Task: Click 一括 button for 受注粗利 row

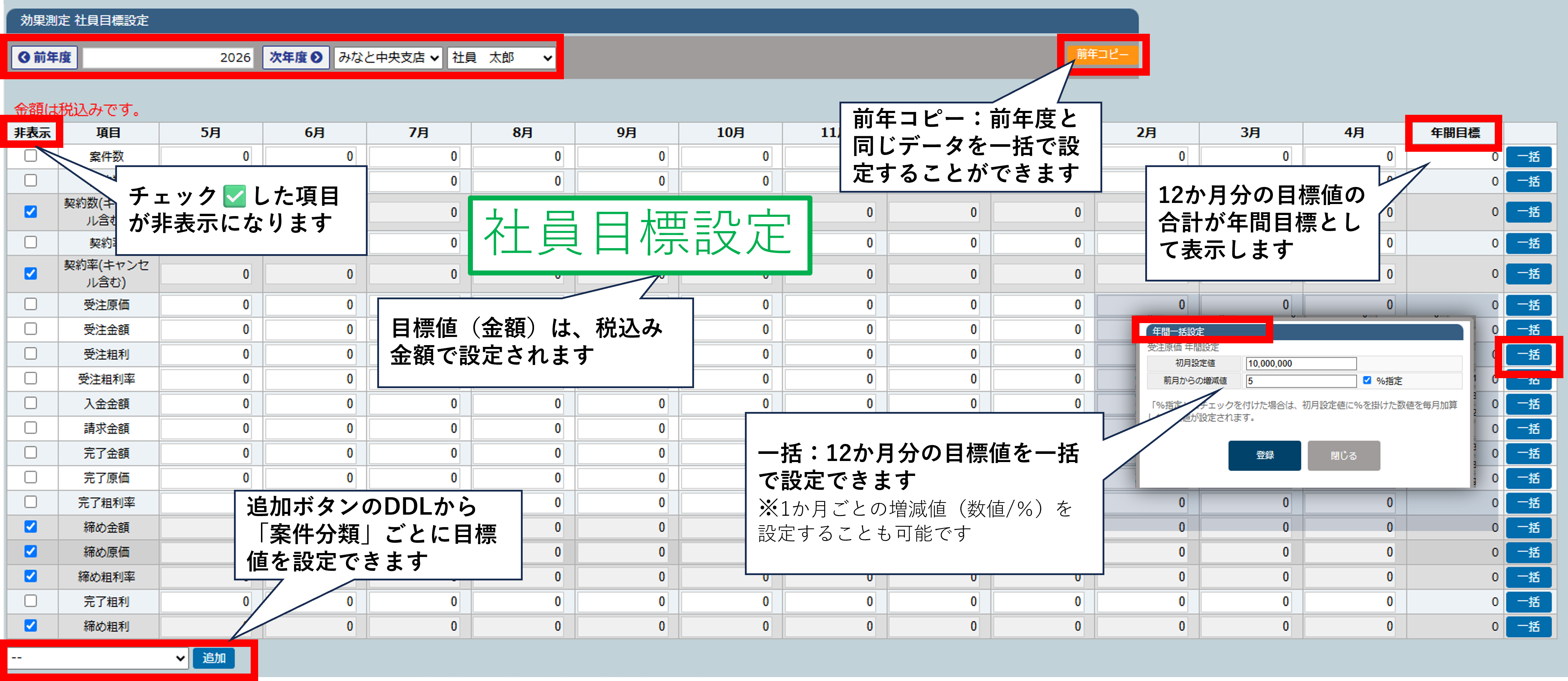Action: click(x=1529, y=354)
